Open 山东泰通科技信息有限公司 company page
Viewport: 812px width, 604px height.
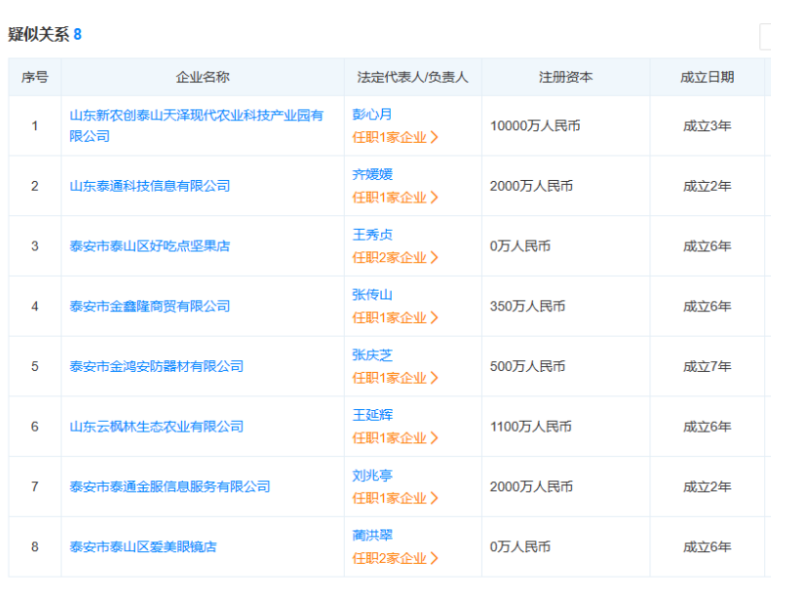150,186
